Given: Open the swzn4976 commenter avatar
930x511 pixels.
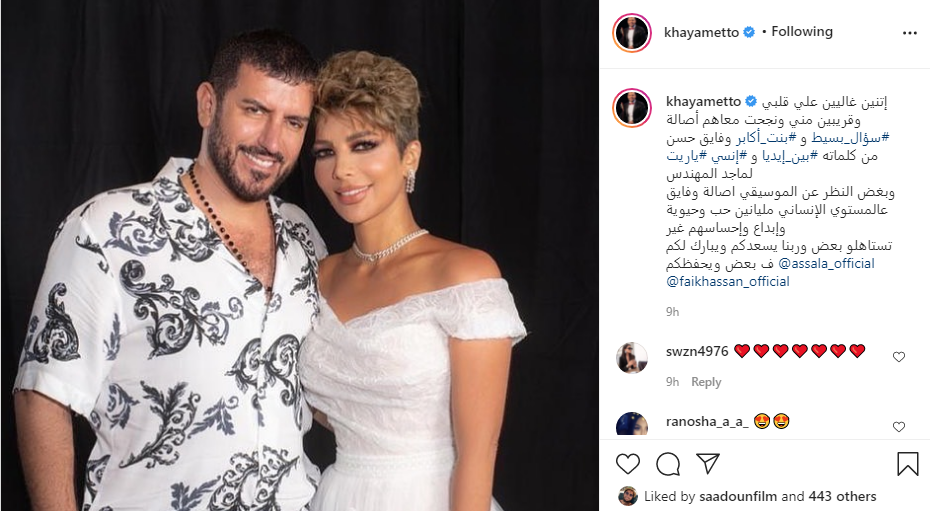Looking at the screenshot, I should coord(632,357).
